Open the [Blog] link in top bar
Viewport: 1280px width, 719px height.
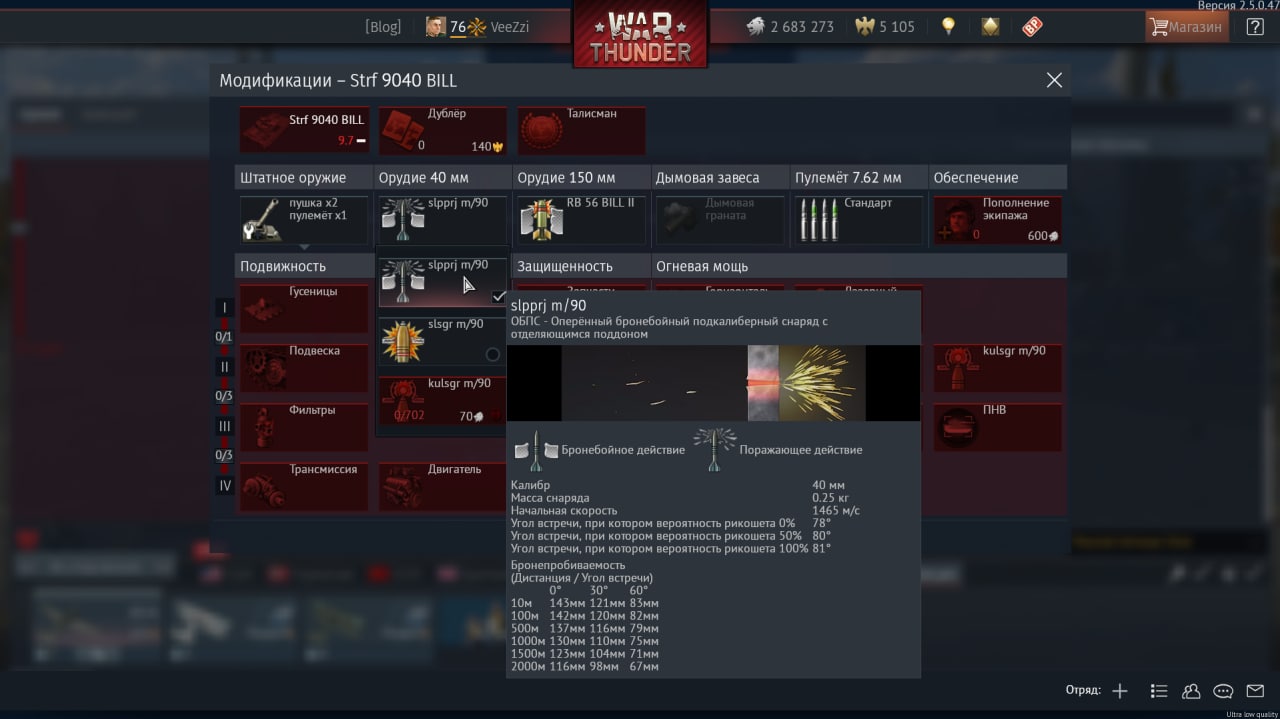383,27
